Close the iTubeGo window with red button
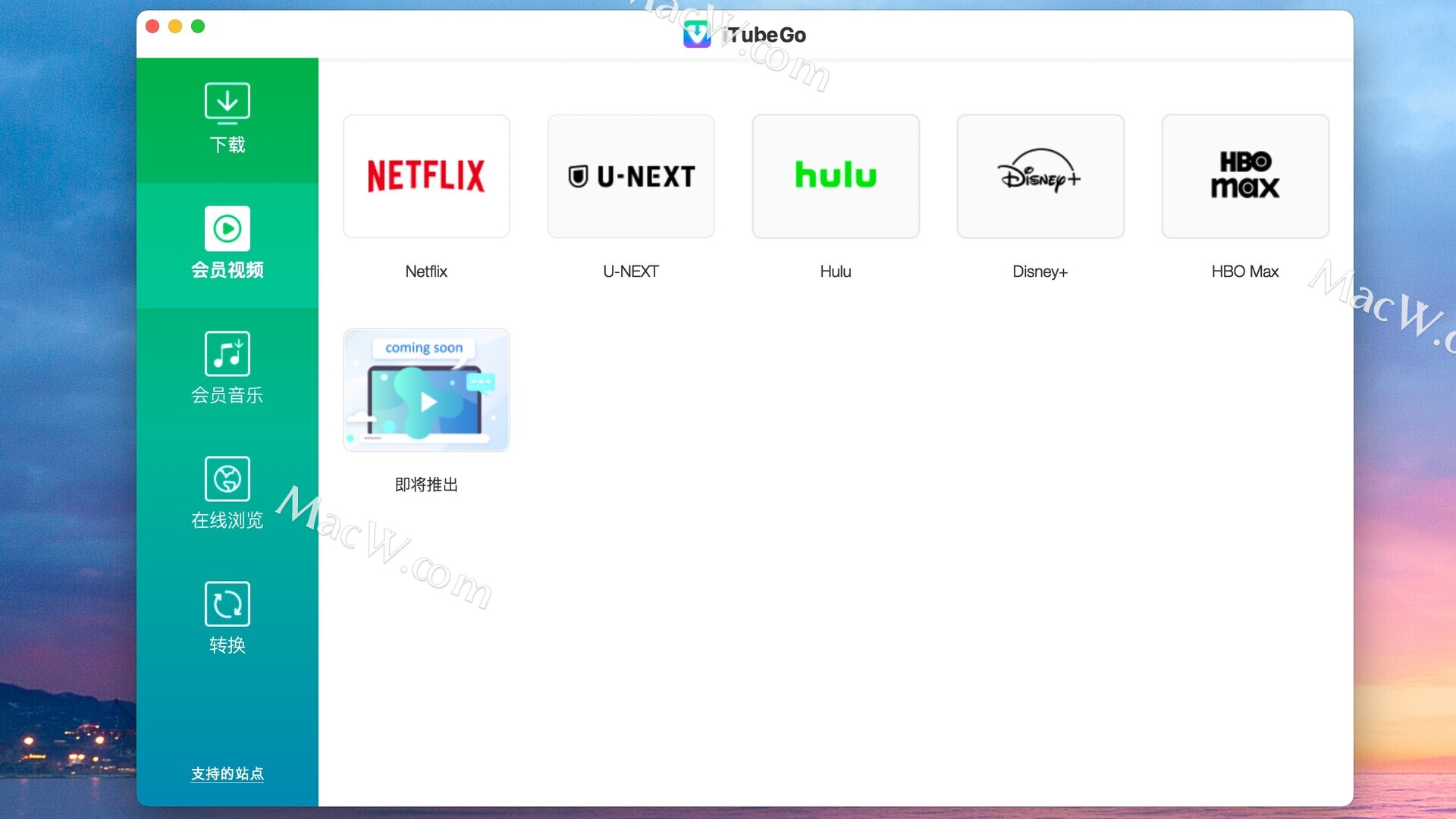This screenshot has width=1456, height=819. click(152, 27)
